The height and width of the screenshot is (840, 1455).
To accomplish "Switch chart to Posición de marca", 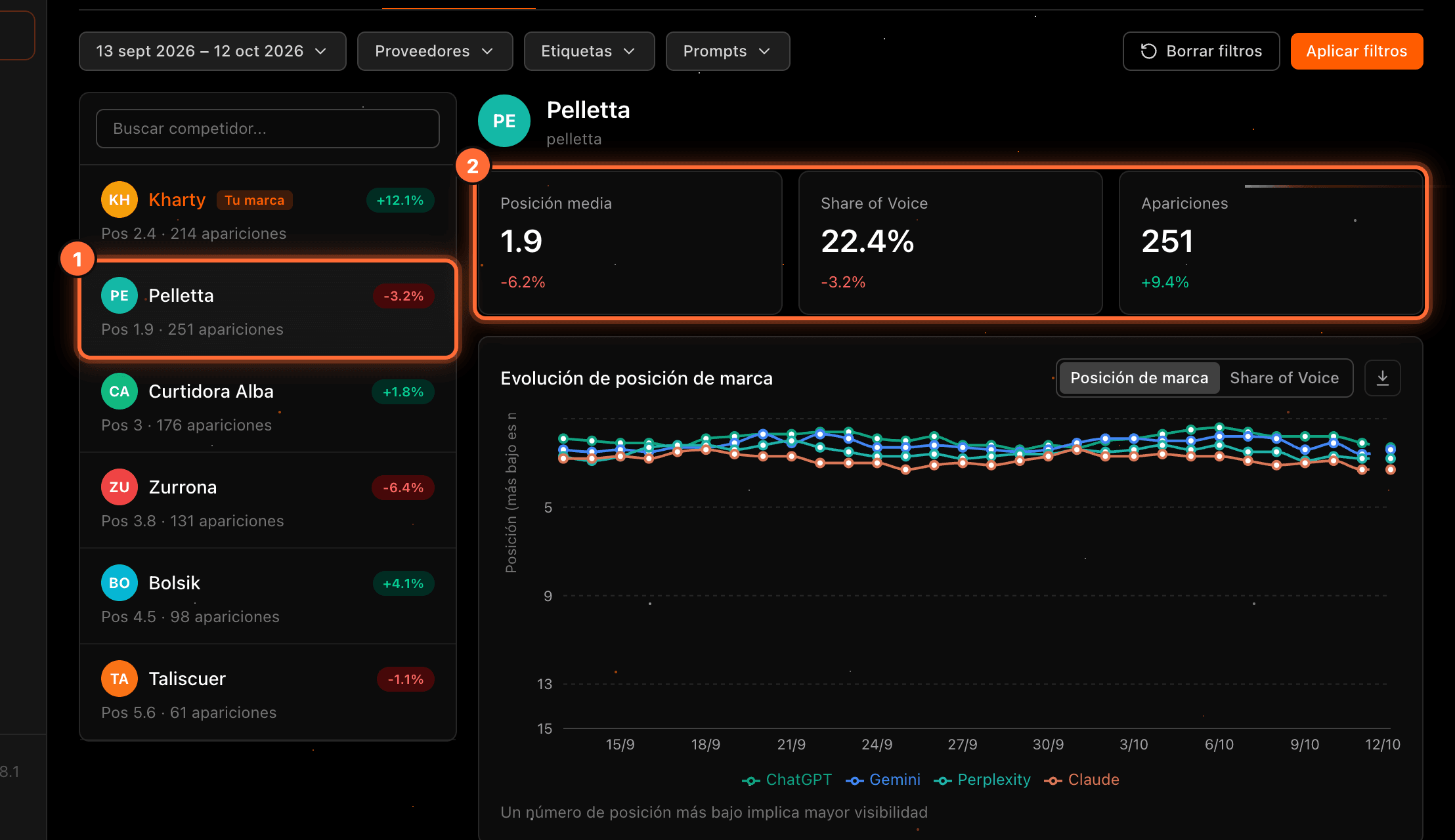I will (1139, 378).
